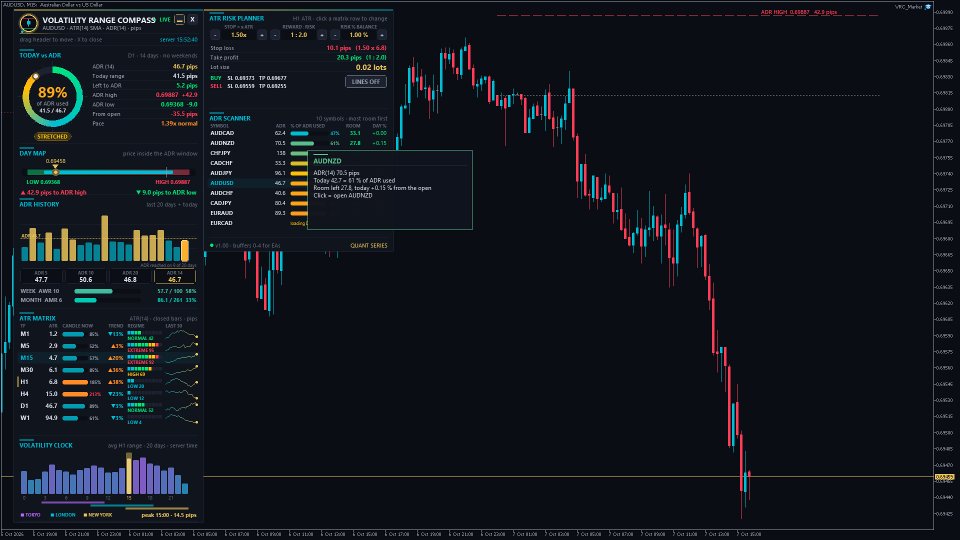Click the tallest gold bar in ADR History
Viewport: 960px width, 540px height.
[x=105, y=238]
